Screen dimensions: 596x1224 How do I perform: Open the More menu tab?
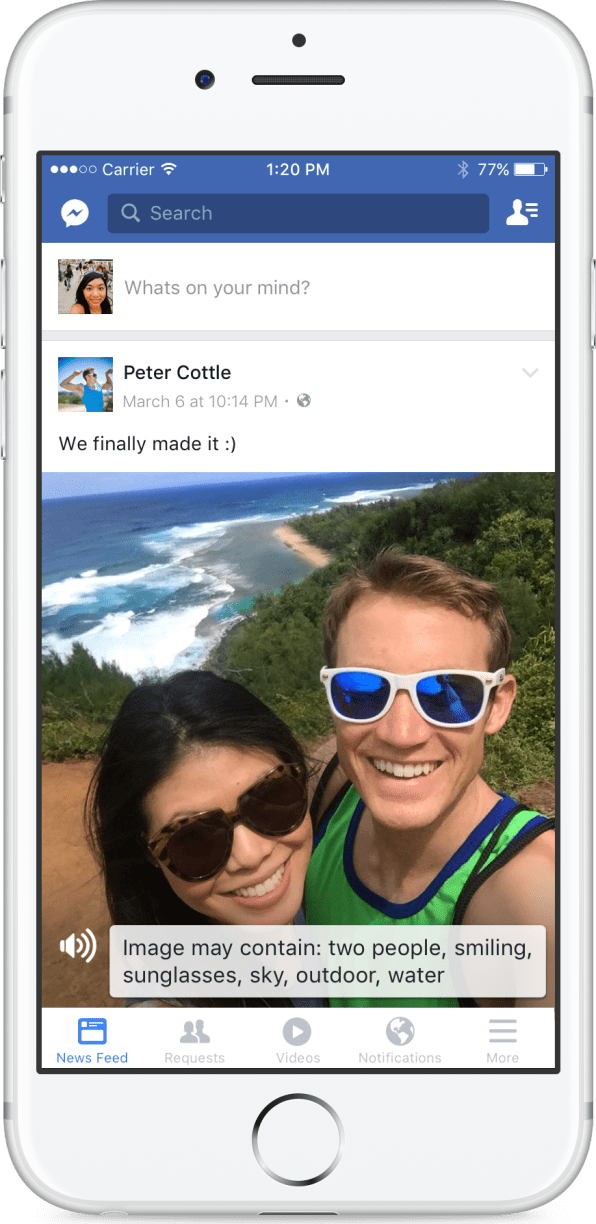[503, 1040]
